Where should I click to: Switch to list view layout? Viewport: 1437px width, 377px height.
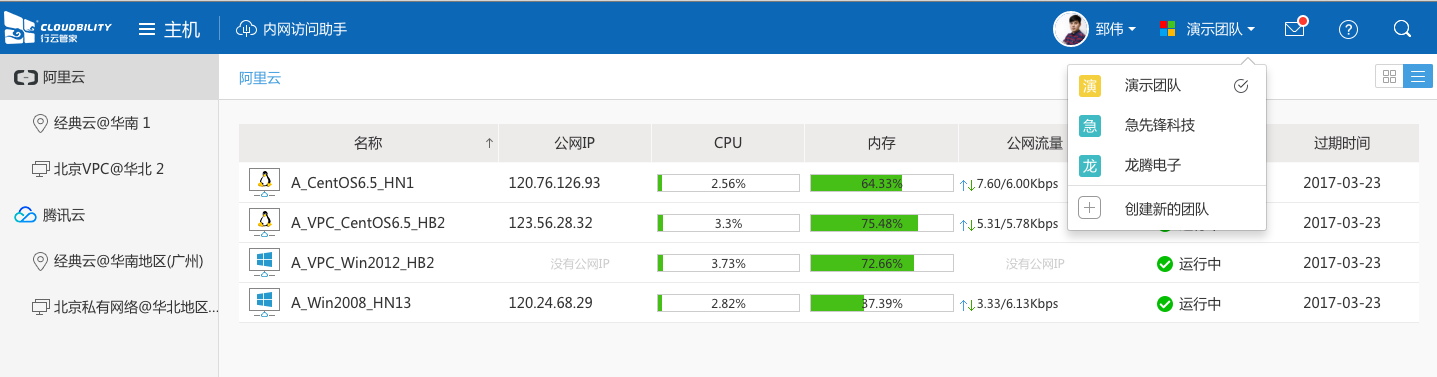[x=1418, y=76]
